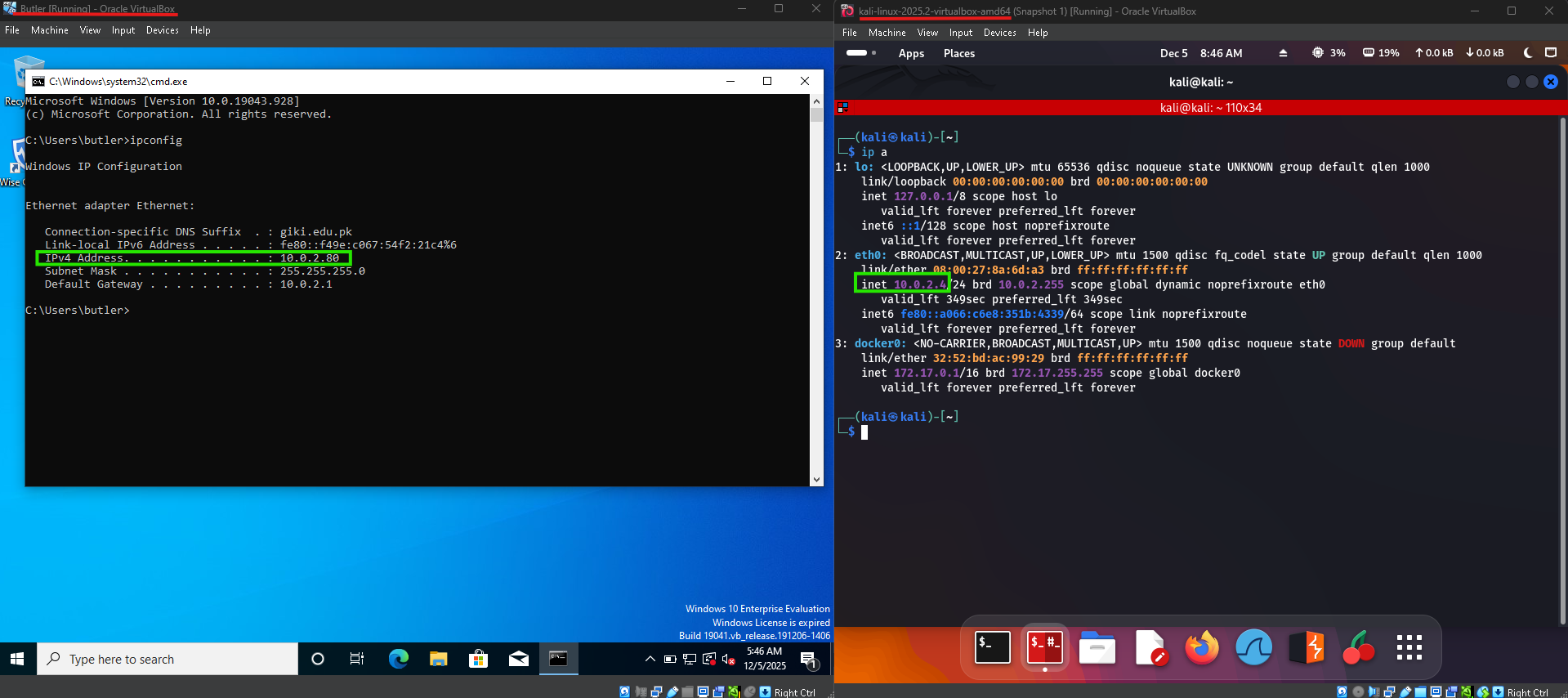Click the 'ip a' command text in Kali
Image resolution: width=1568 pixels, height=698 pixels.
[x=874, y=152]
